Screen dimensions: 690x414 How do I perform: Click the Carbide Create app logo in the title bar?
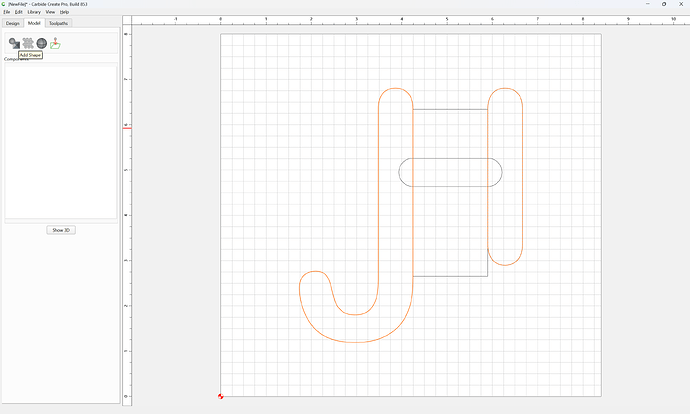pyautogui.click(x=4, y=4)
